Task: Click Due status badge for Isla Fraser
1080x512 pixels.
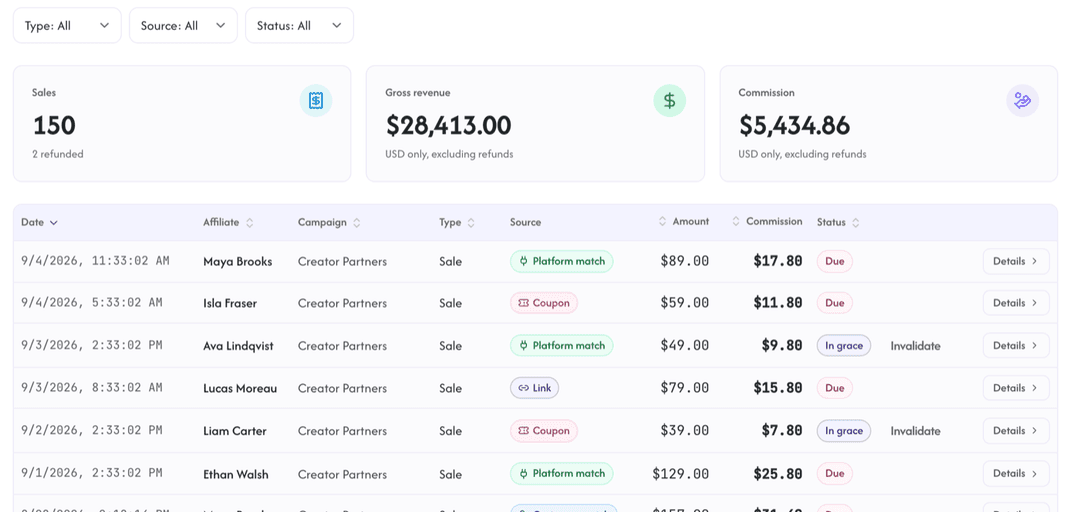Action: point(834,303)
